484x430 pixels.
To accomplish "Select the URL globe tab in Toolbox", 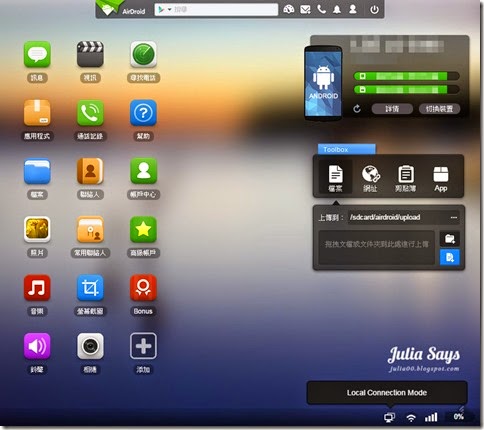I will click(370, 178).
